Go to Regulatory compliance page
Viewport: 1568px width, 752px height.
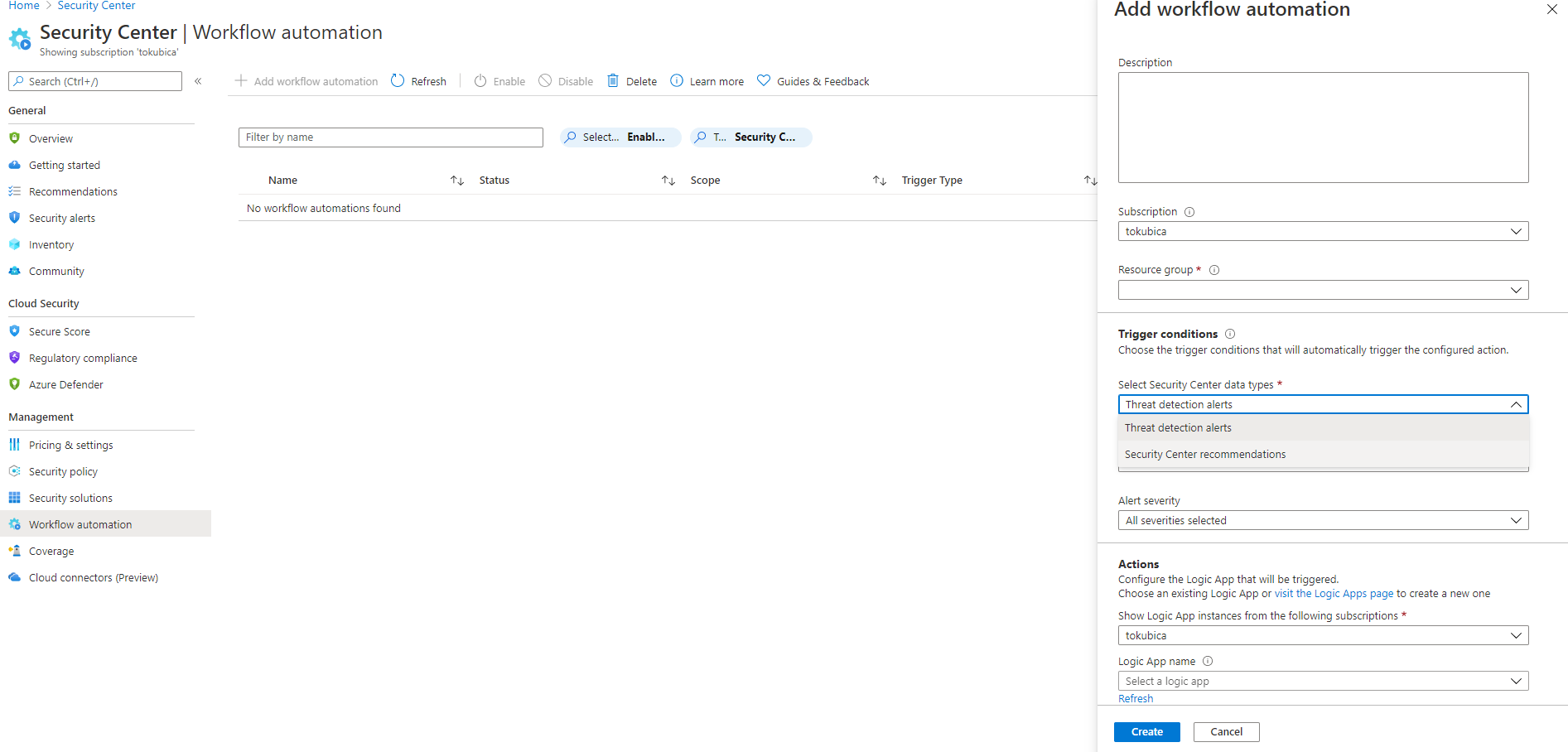(x=83, y=358)
